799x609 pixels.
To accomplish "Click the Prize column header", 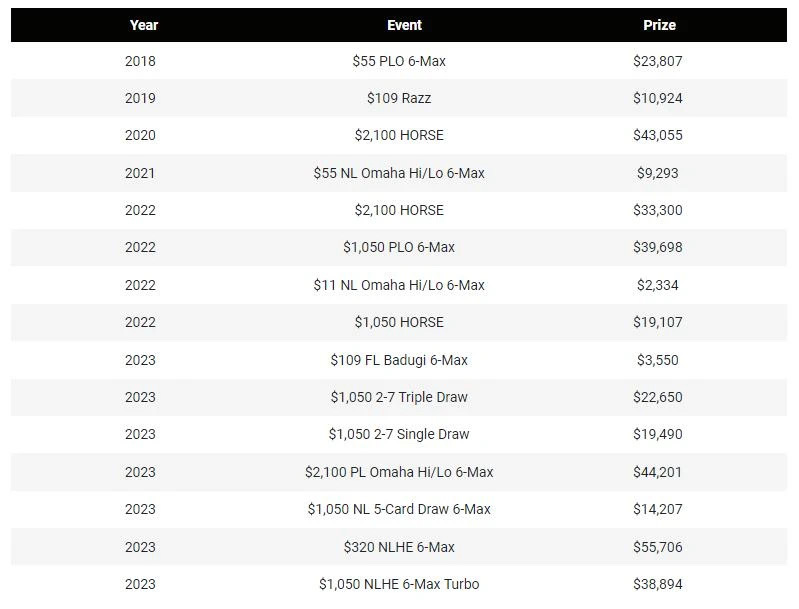I will click(659, 25).
